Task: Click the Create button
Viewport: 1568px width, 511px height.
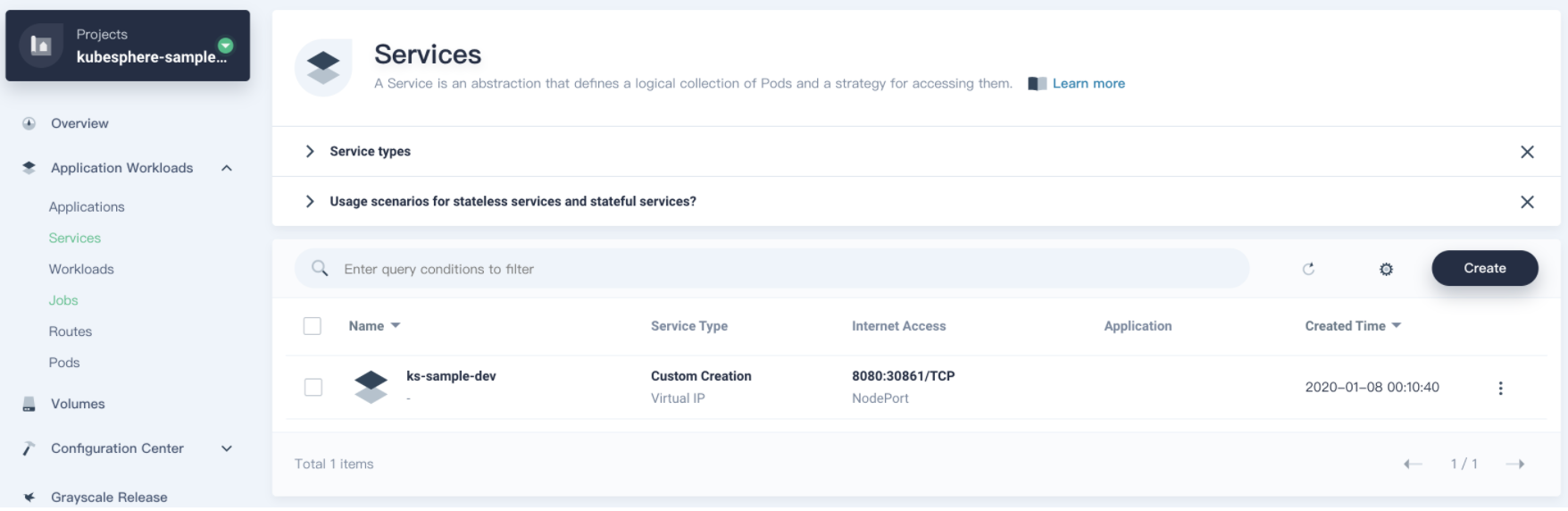Action: (1484, 268)
